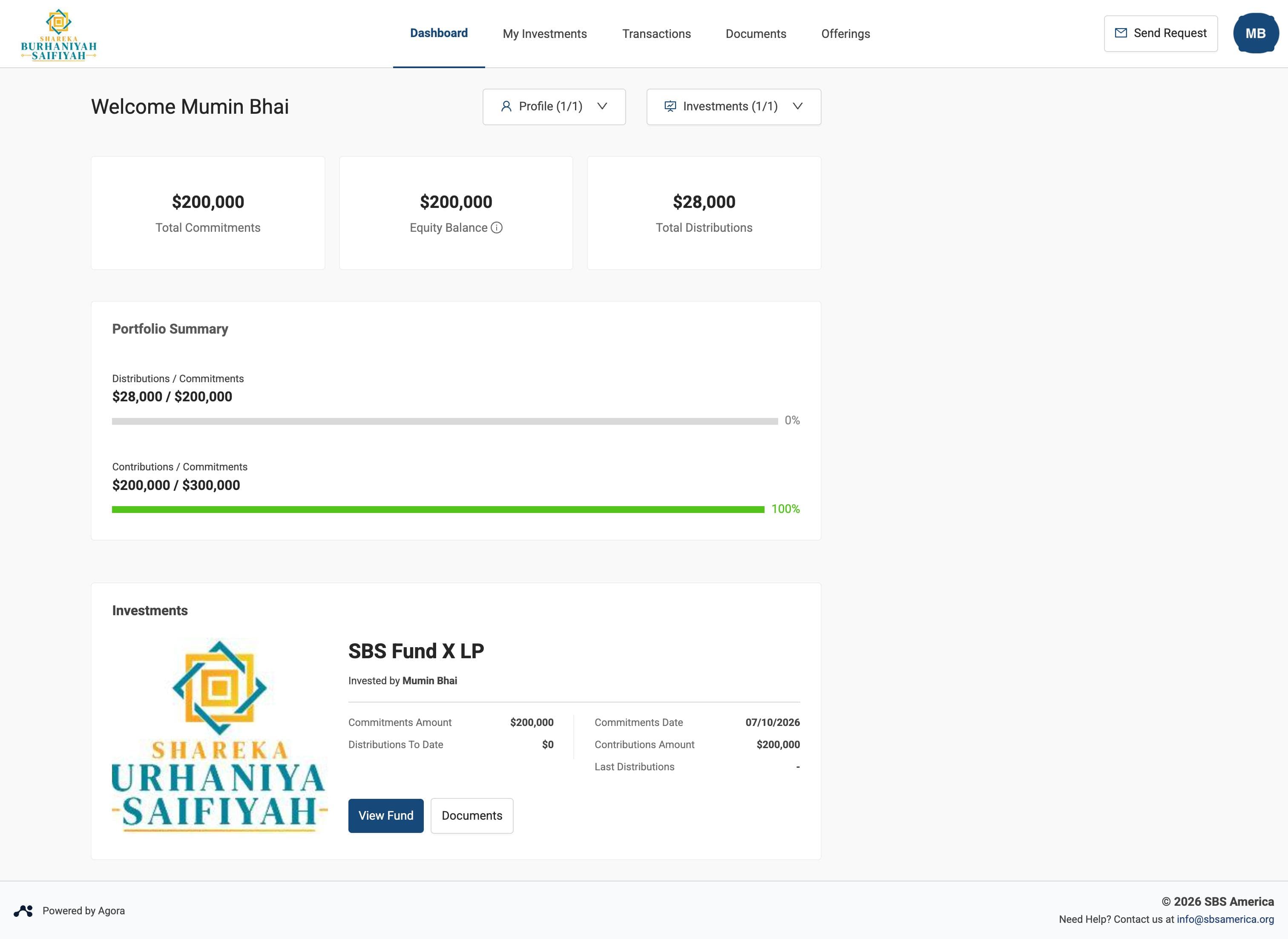Go to the Transactions tab

point(656,34)
